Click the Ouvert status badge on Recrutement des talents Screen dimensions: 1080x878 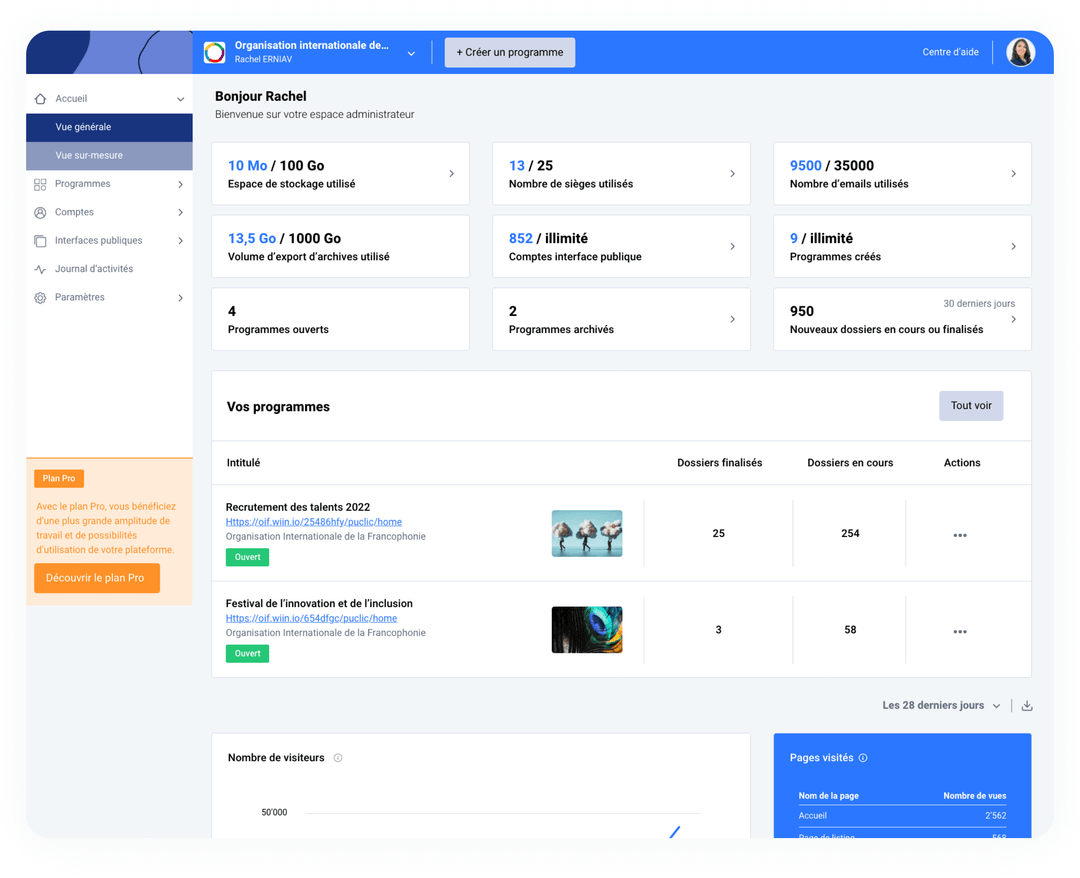pos(247,557)
